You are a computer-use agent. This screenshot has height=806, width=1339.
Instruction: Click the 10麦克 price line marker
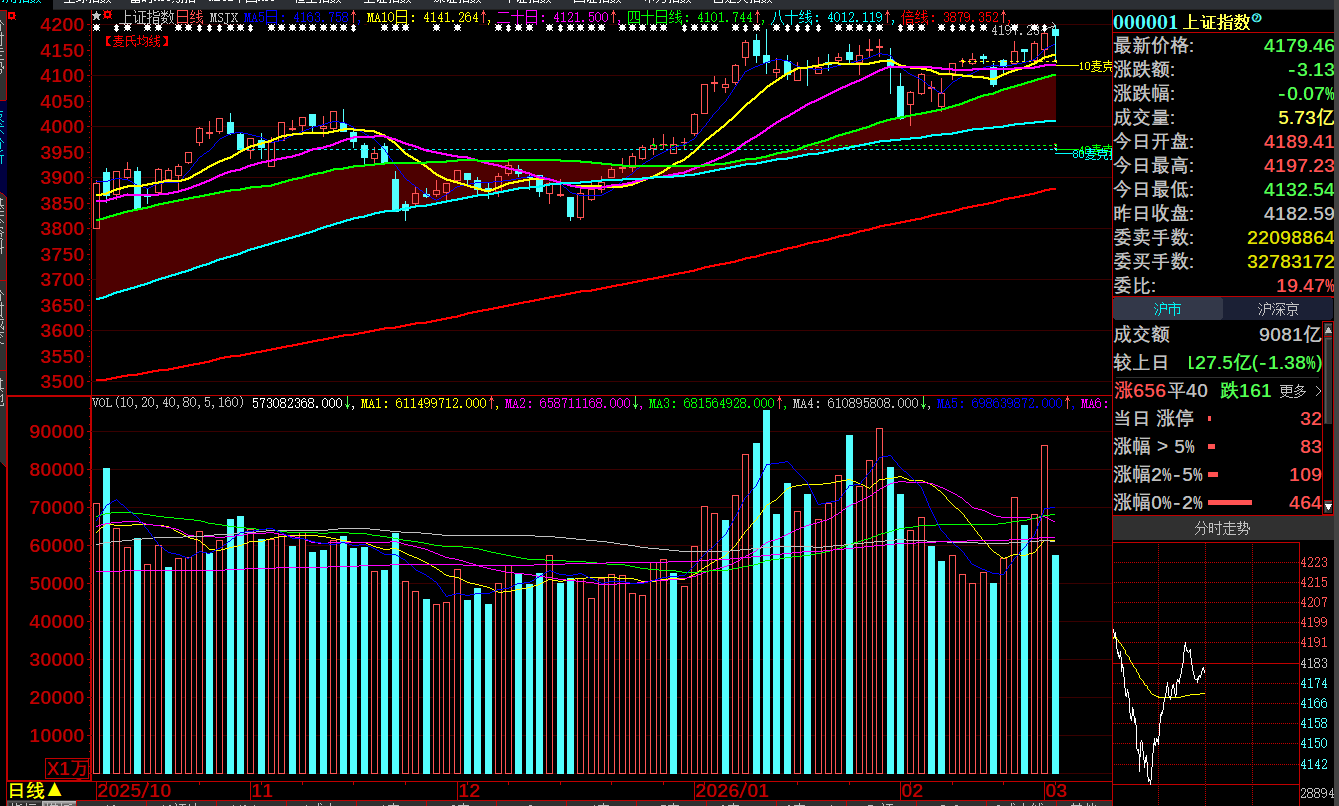[1095, 66]
